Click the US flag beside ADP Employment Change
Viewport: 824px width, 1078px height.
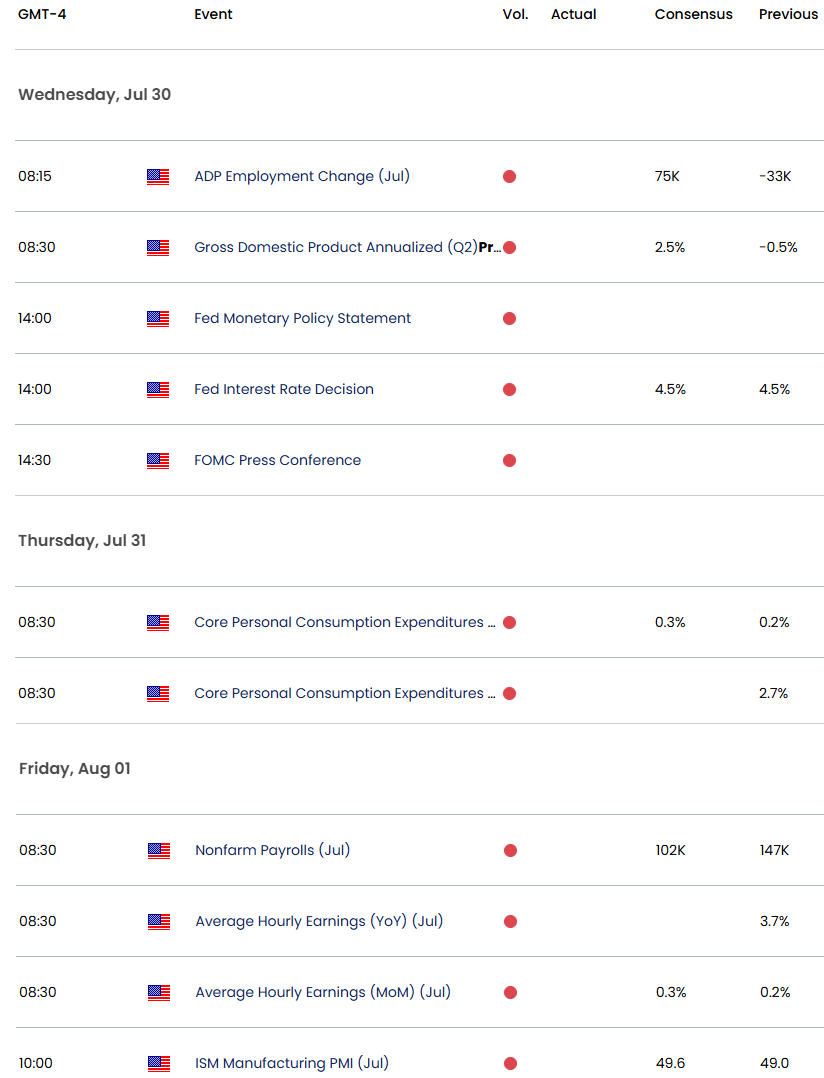pyautogui.click(x=158, y=177)
